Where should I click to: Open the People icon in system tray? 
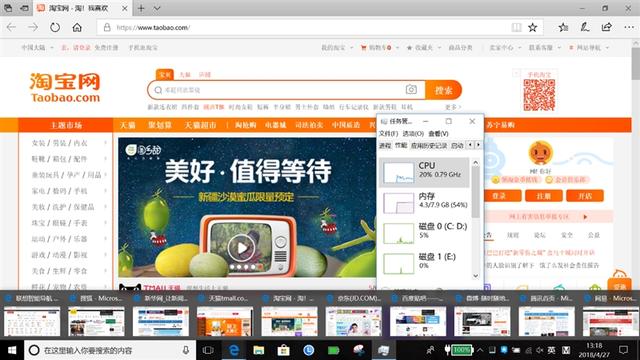tap(430, 350)
